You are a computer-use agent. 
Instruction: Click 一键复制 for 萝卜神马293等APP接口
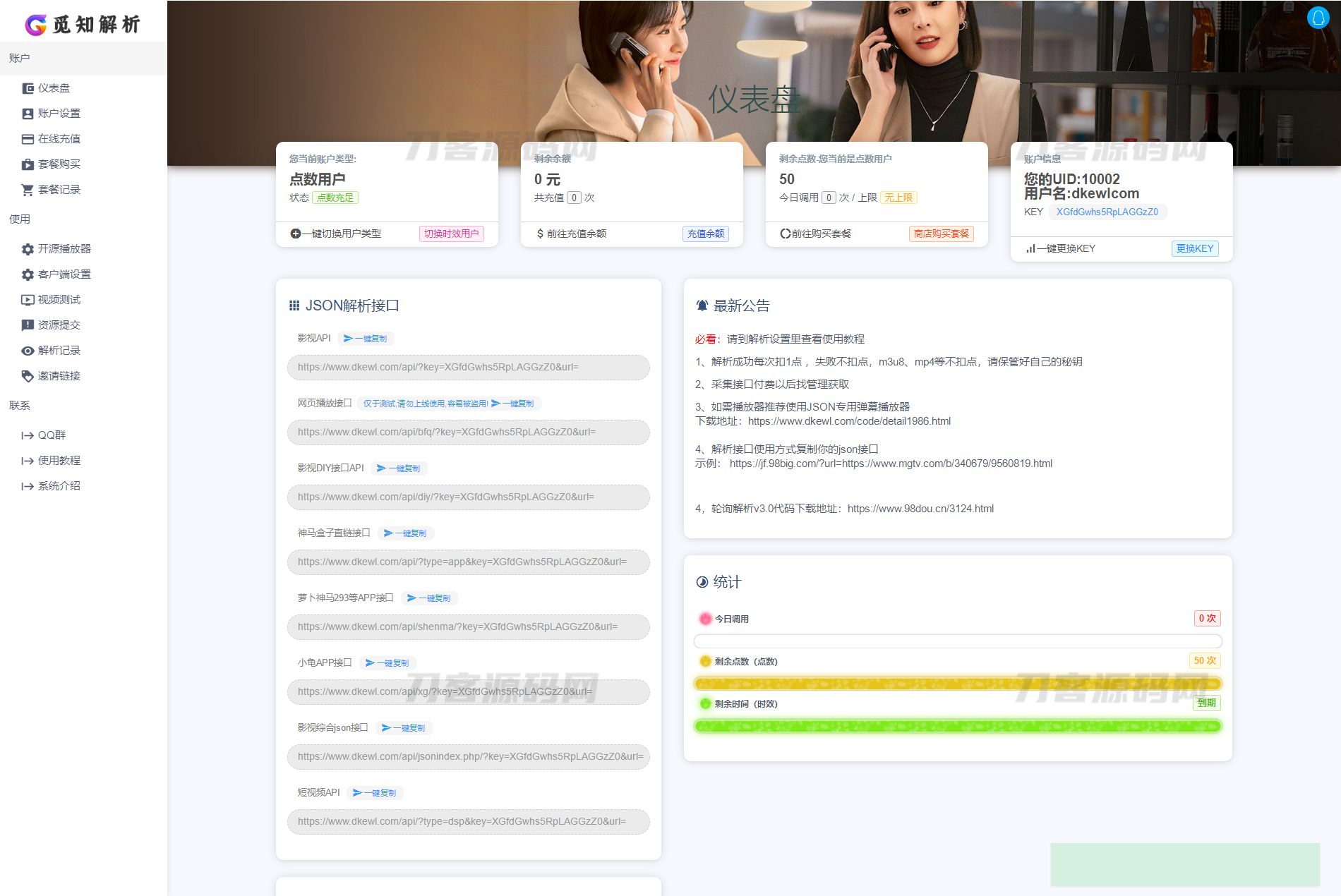coord(429,598)
